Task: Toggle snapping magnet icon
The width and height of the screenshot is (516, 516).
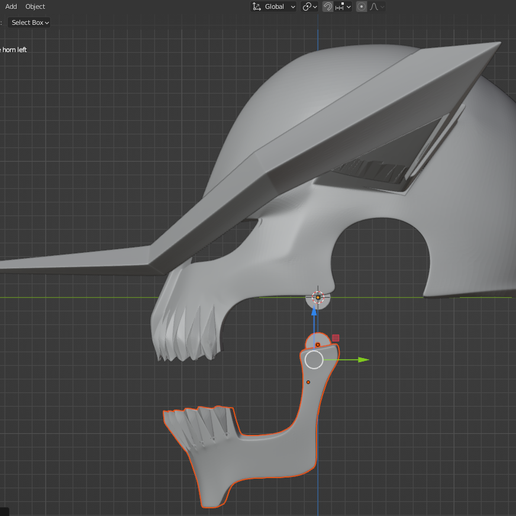Action: click(x=328, y=7)
